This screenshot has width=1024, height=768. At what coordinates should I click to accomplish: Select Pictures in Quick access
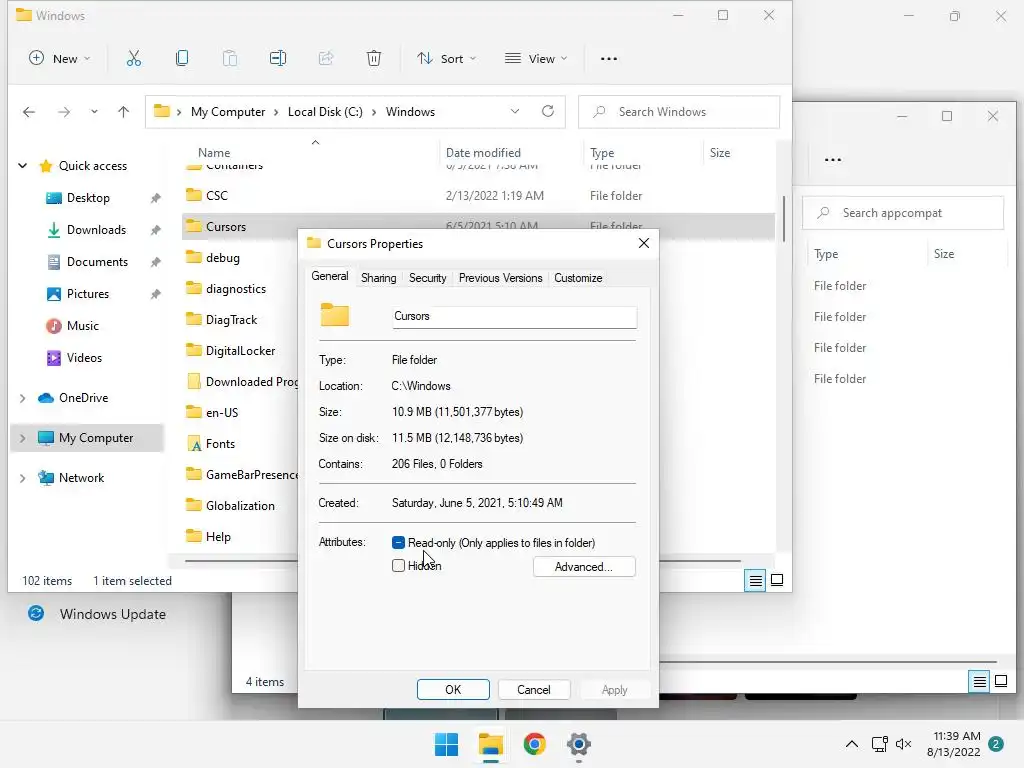coord(88,294)
